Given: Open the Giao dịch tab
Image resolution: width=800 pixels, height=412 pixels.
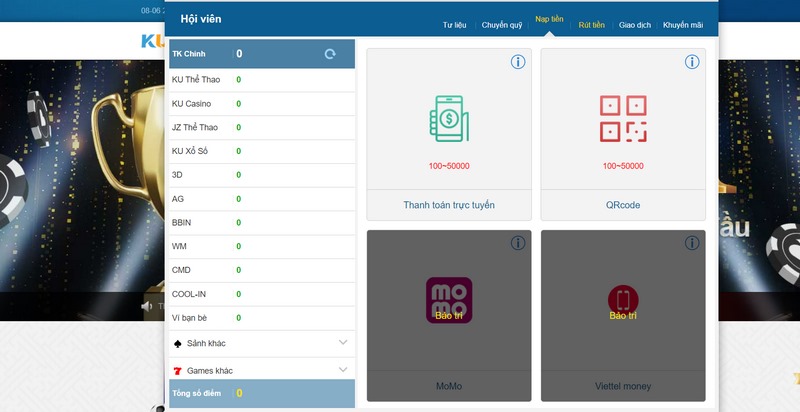Looking at the screenshot, I should pos(635,25).
